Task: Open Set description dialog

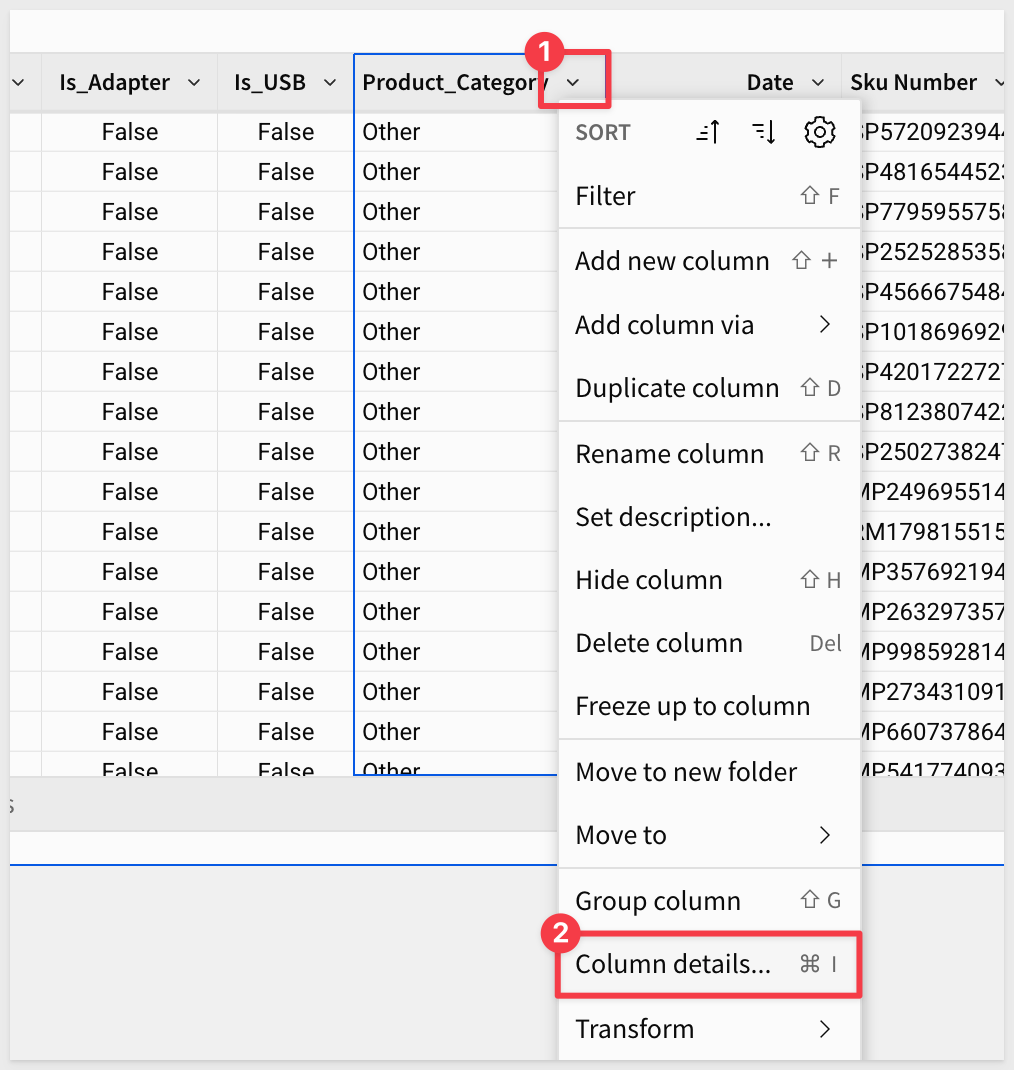Action: (x=673, y=517)
